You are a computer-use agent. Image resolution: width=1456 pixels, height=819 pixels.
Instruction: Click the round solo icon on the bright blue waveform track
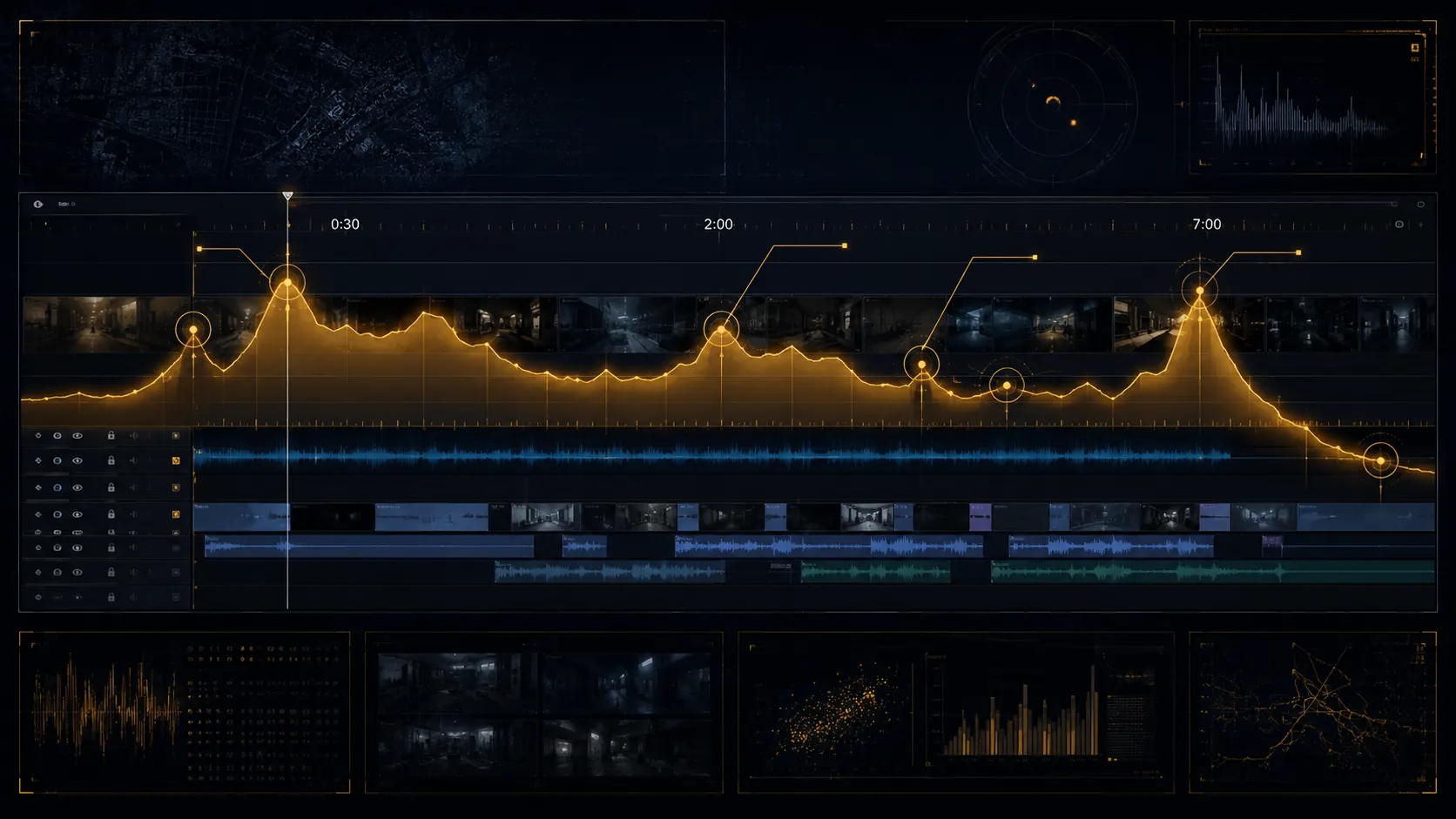[57, 460]
